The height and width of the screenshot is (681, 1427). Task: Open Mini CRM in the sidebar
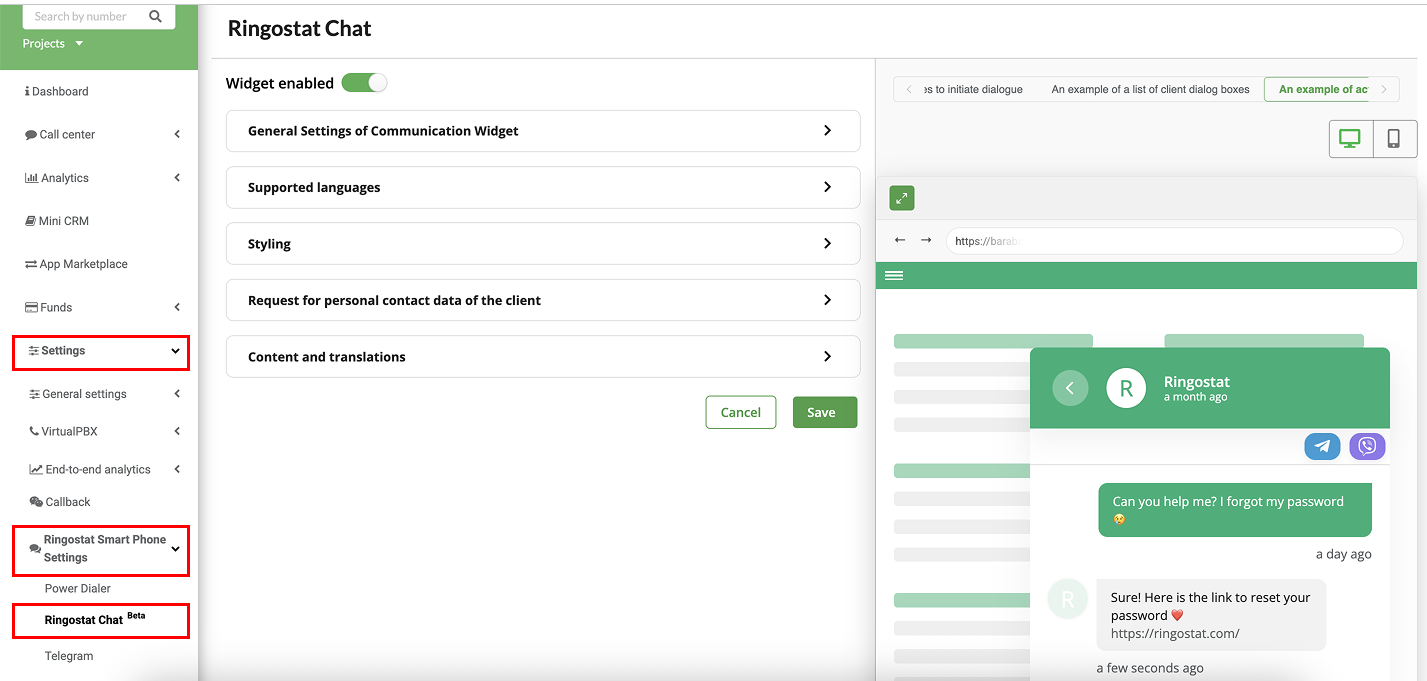(x=63, y=221)
